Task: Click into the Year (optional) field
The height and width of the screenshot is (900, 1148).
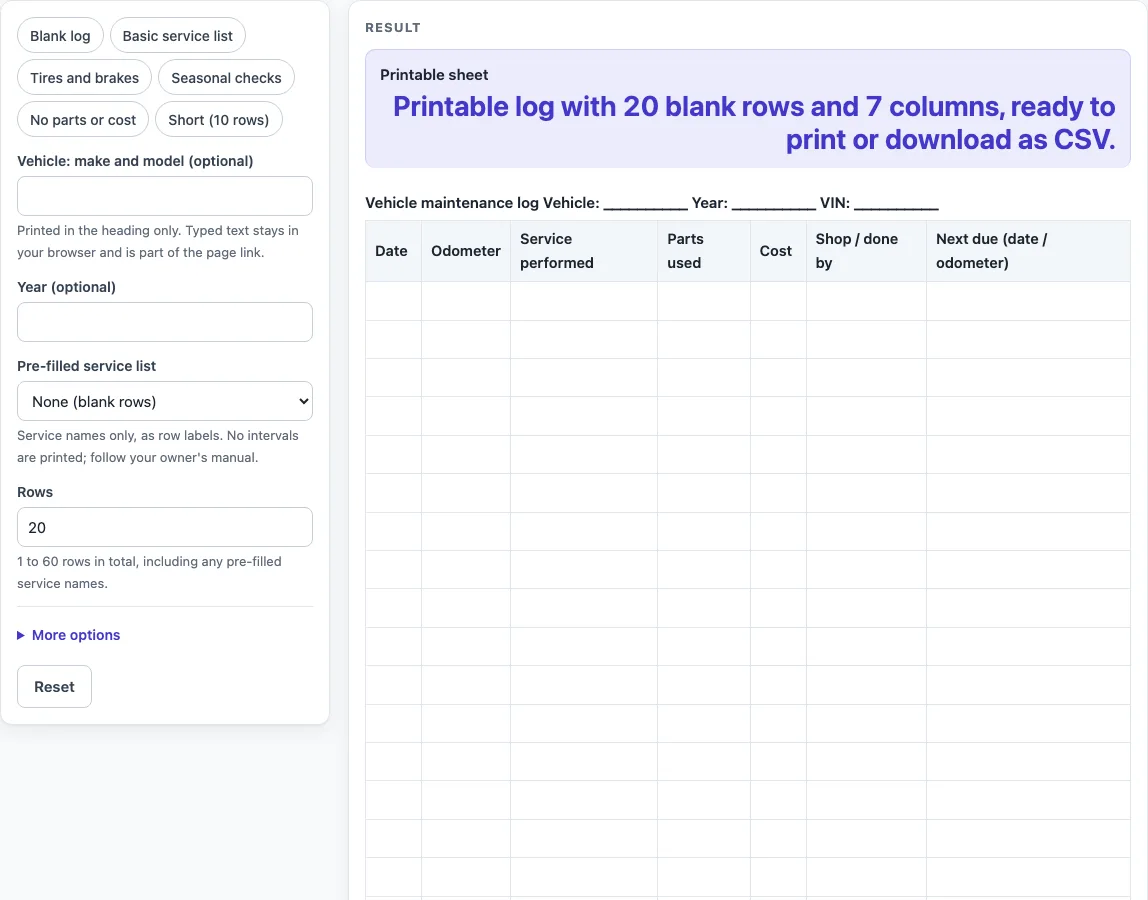Action: 165,321
